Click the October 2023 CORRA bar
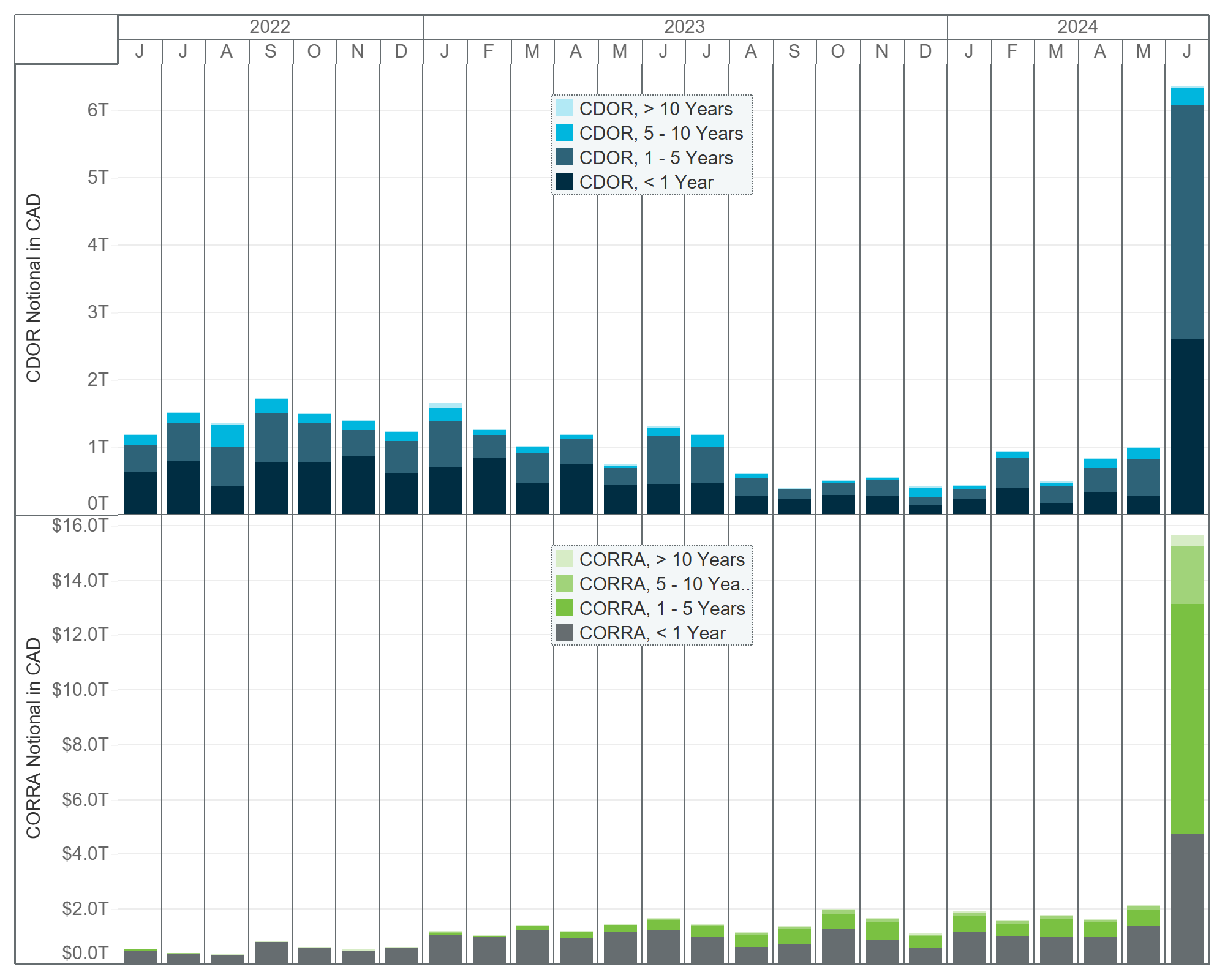 pyautogui.click(x=839, y=937)
